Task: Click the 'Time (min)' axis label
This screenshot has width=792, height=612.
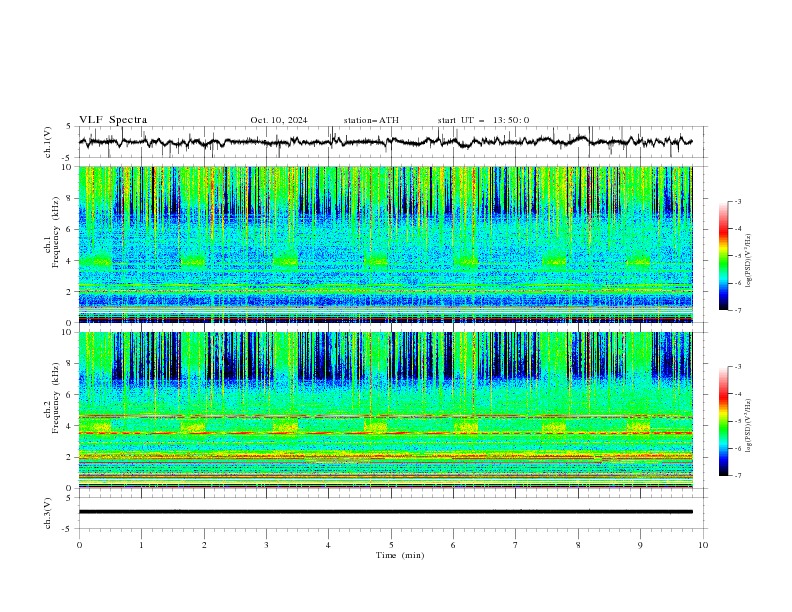Action: pyautogui.click(x=400, y=555)
